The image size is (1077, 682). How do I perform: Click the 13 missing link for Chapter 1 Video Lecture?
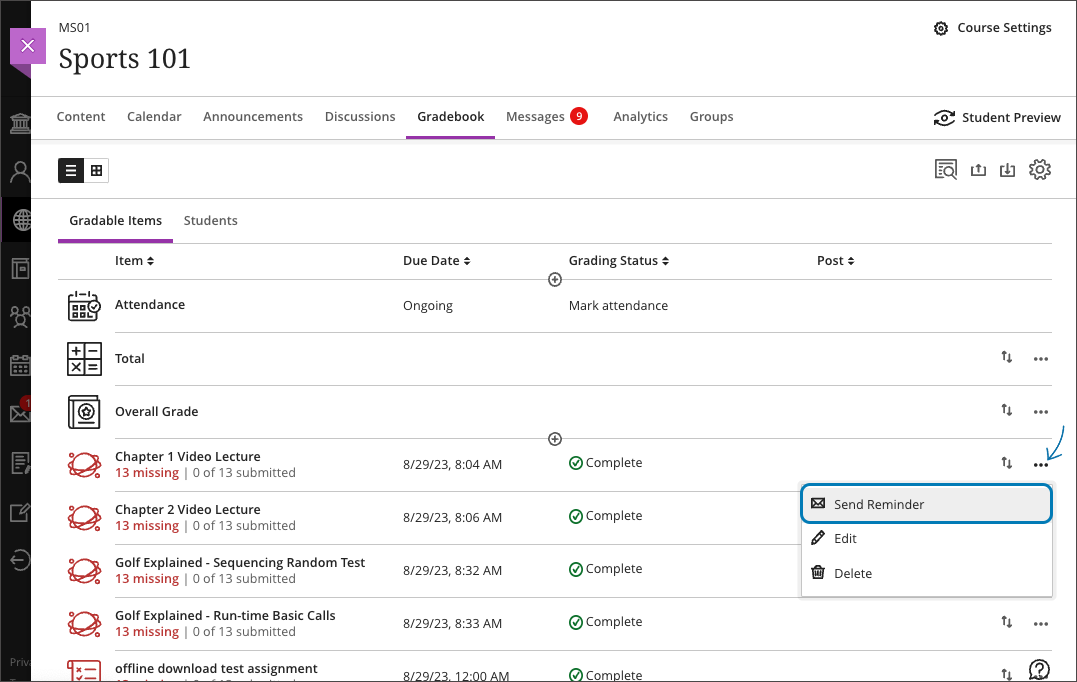point(147,472)
